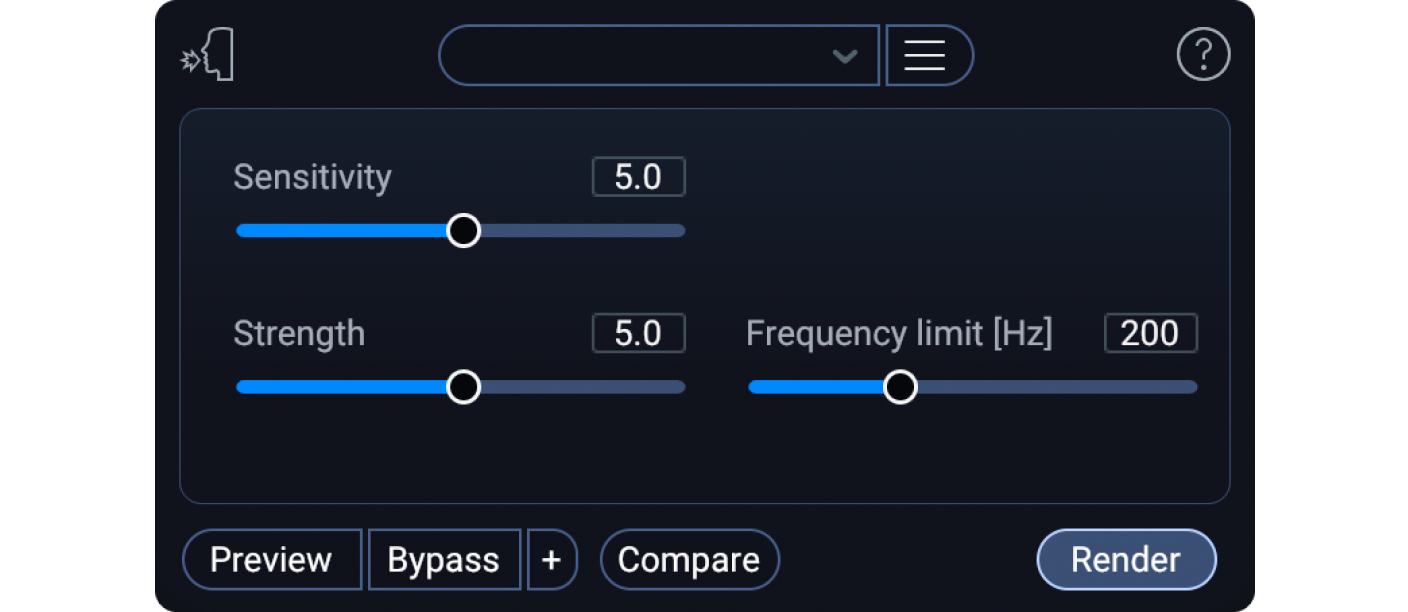Open help via the question mark icon

1203,55
